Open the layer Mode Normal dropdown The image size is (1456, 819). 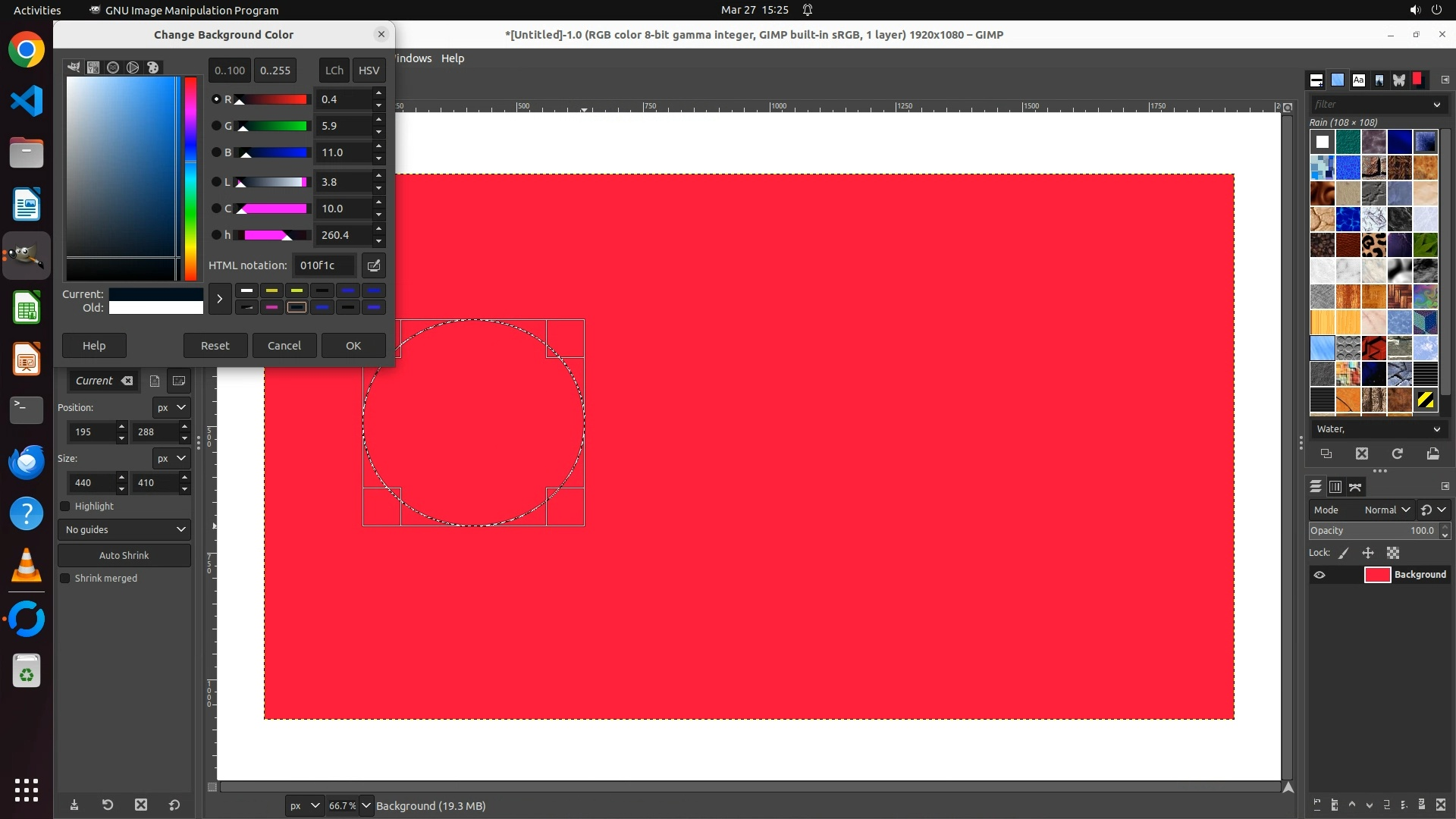tap(1386, 510)
